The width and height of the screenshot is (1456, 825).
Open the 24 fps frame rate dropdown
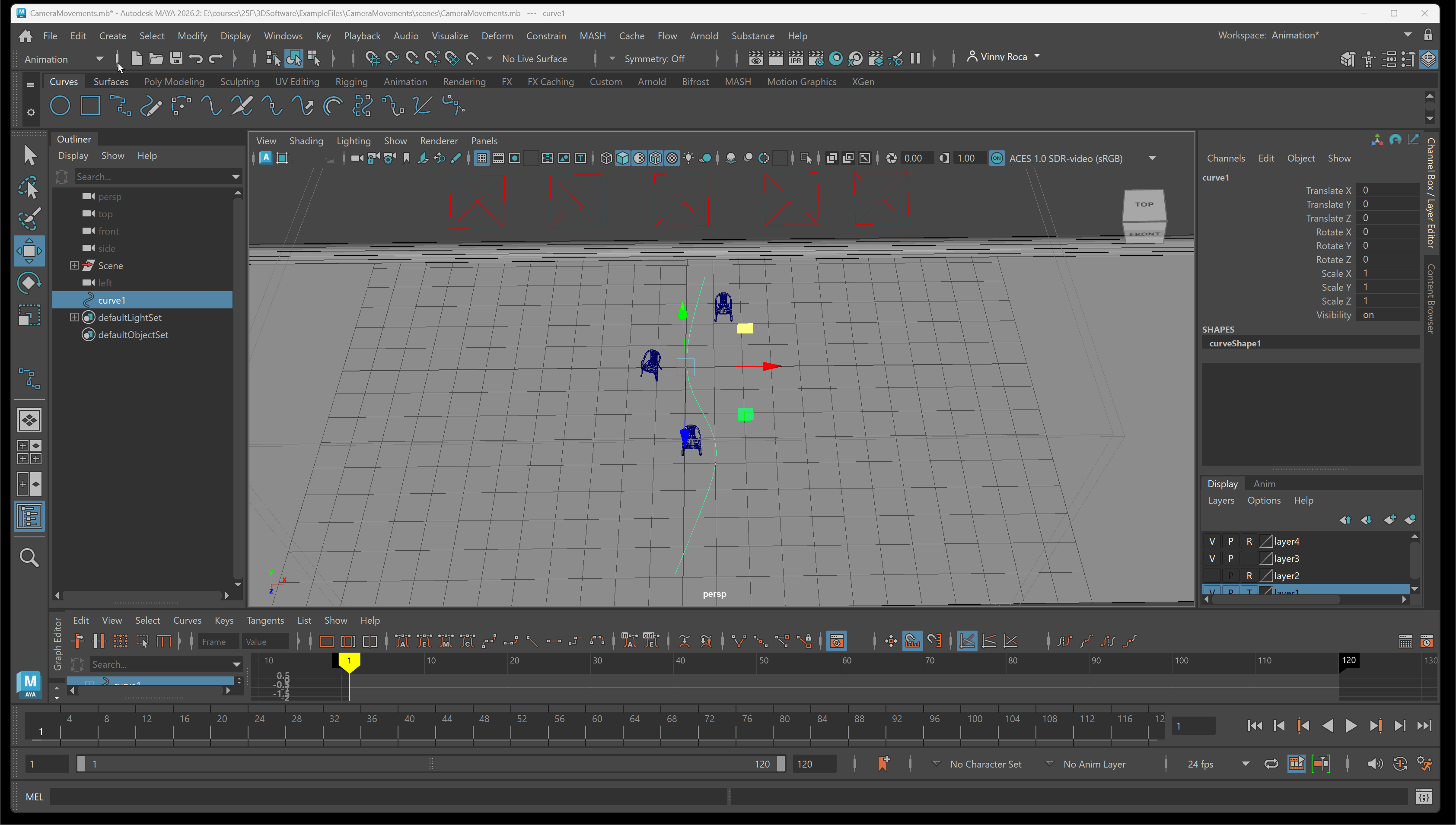[x=1245, y=764]
